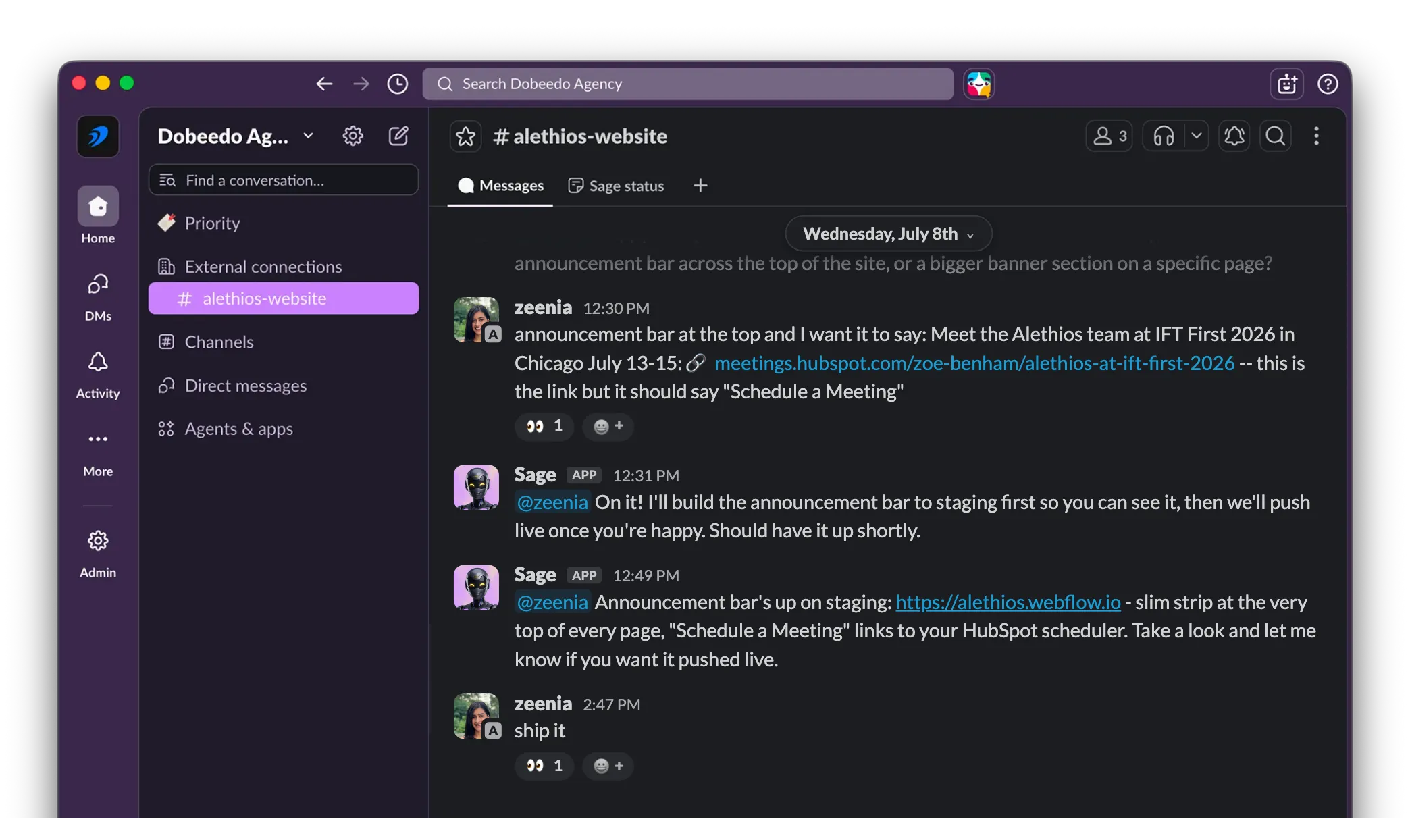Open zeenia's avatar on ship it message
1410x840 pixels.
tap(477, 716)
